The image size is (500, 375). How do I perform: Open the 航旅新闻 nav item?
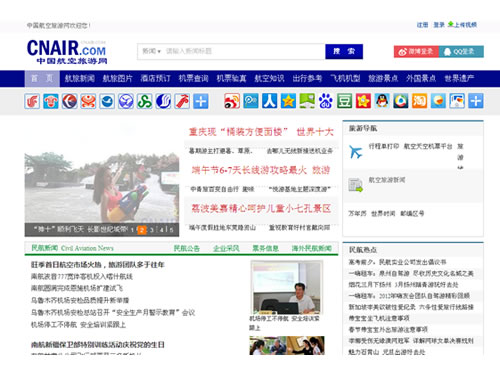(79, 79)
